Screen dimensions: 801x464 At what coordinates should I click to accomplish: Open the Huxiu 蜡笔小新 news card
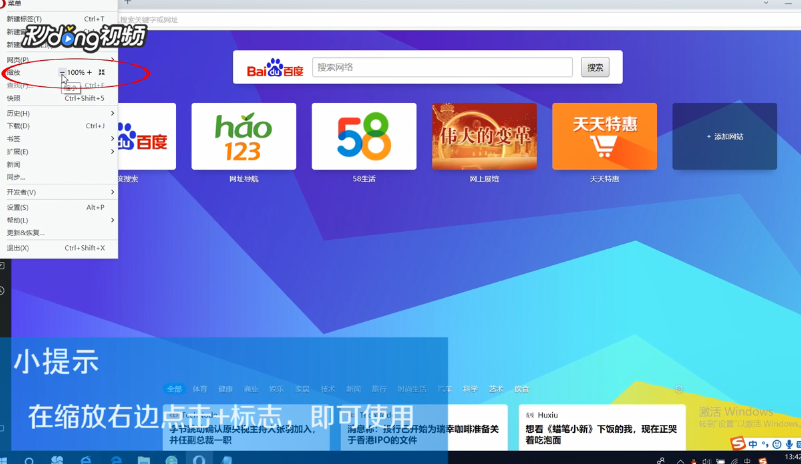(602, 428)
